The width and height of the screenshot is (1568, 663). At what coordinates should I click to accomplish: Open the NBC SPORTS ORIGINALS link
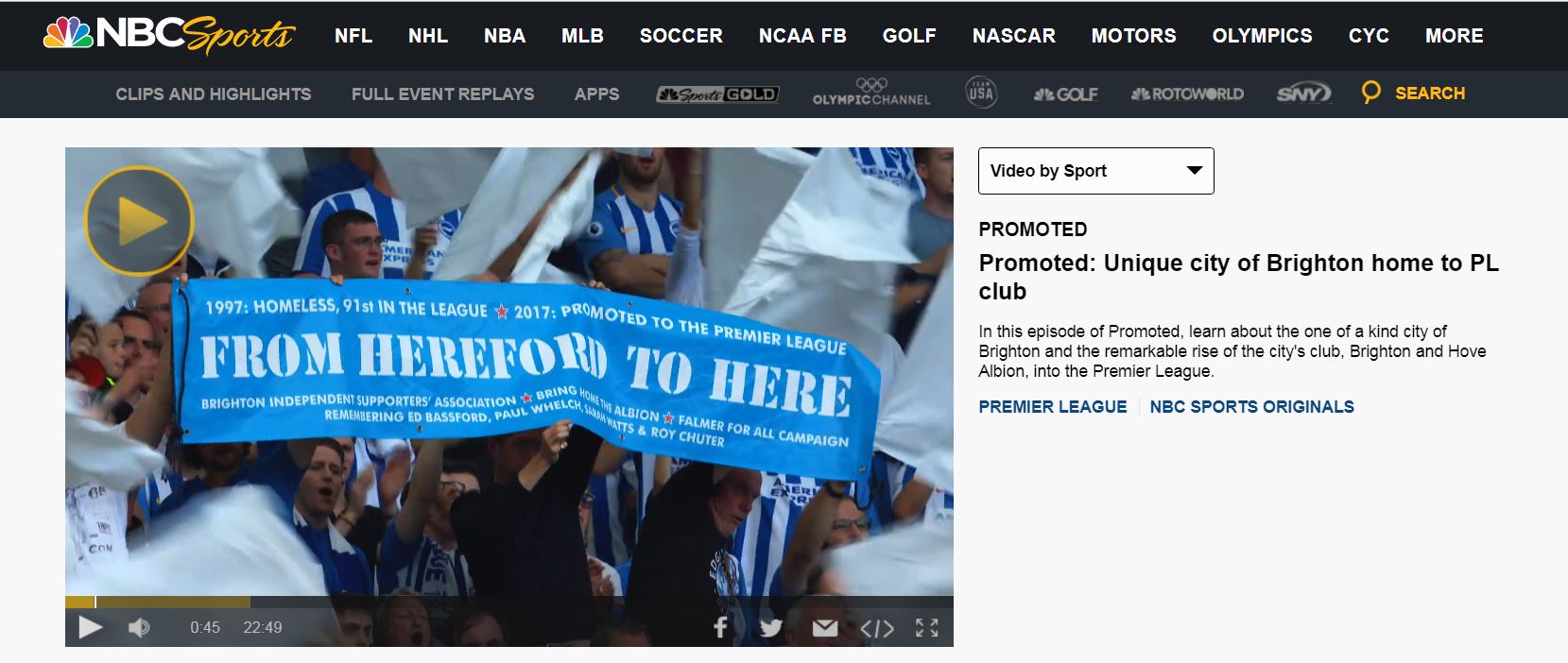point(1251,407)
